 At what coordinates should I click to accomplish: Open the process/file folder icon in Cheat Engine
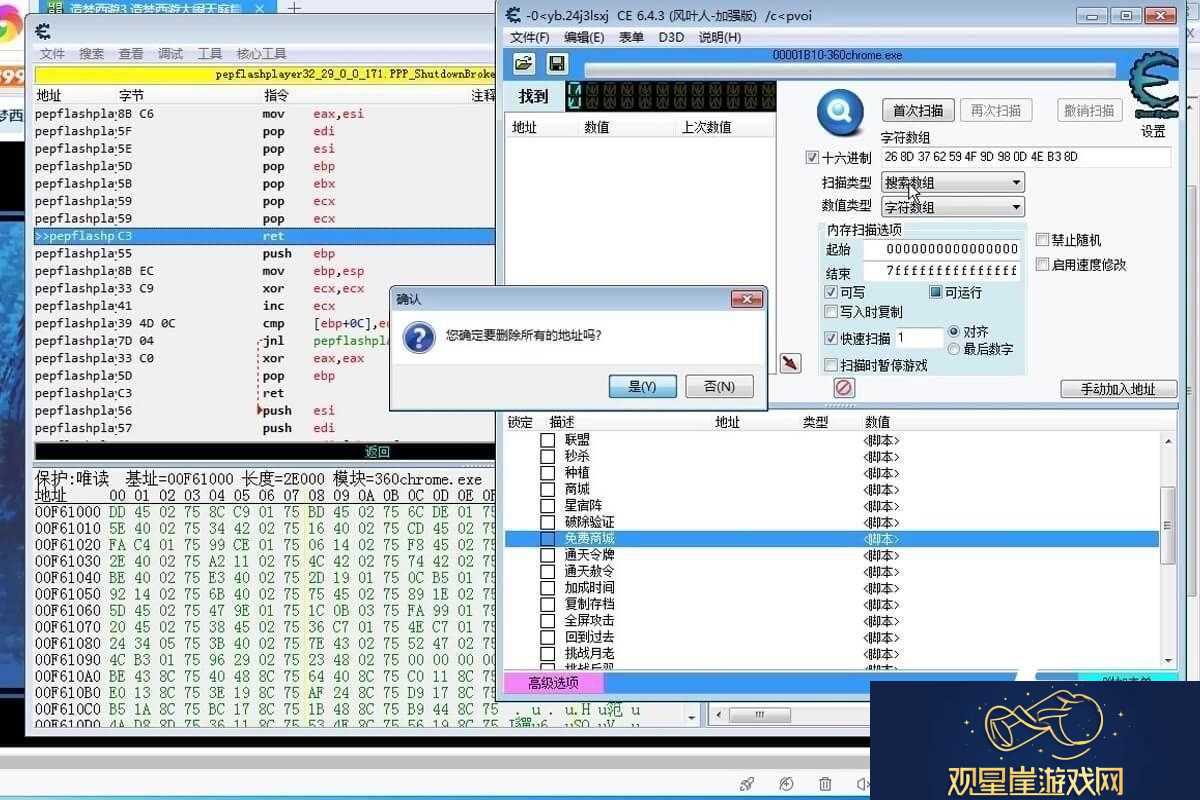pyautogui.click(x=523, y=63)
